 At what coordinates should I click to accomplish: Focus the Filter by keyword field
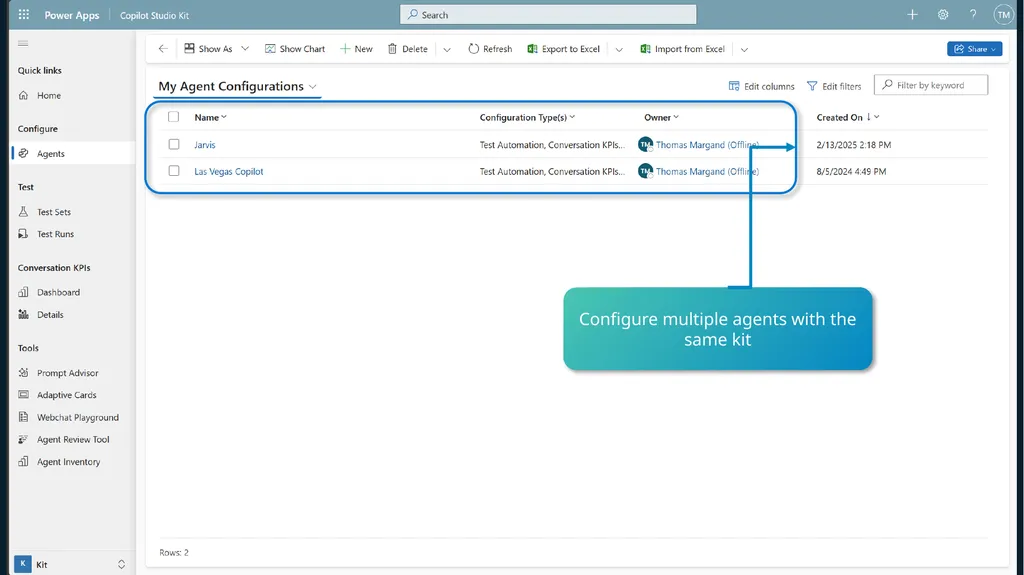pyautogui.click(x=931, y=85)
